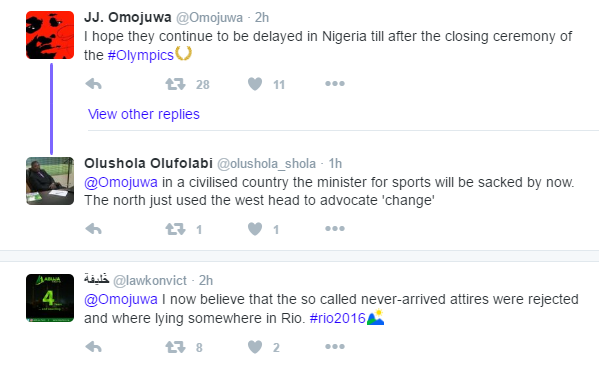Screen dimensions: 599x365
Task: Open the @olushola_shola handle
Action: [266, 164]
